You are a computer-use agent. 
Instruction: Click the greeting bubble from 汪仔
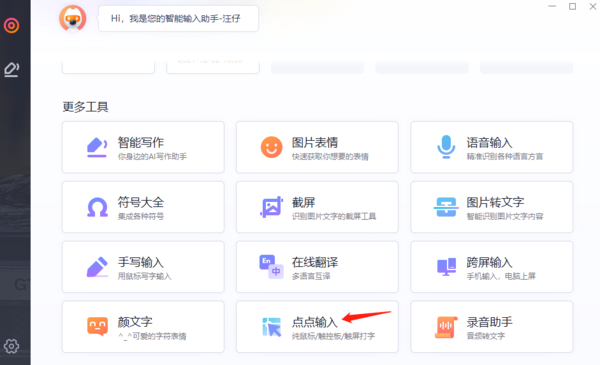point(178,18)
